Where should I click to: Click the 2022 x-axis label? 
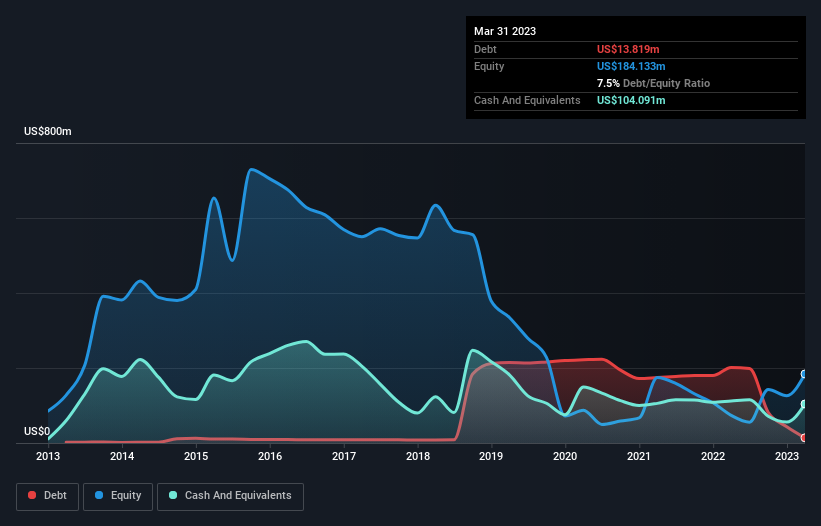pyautogui.click(x=713, y=456)
